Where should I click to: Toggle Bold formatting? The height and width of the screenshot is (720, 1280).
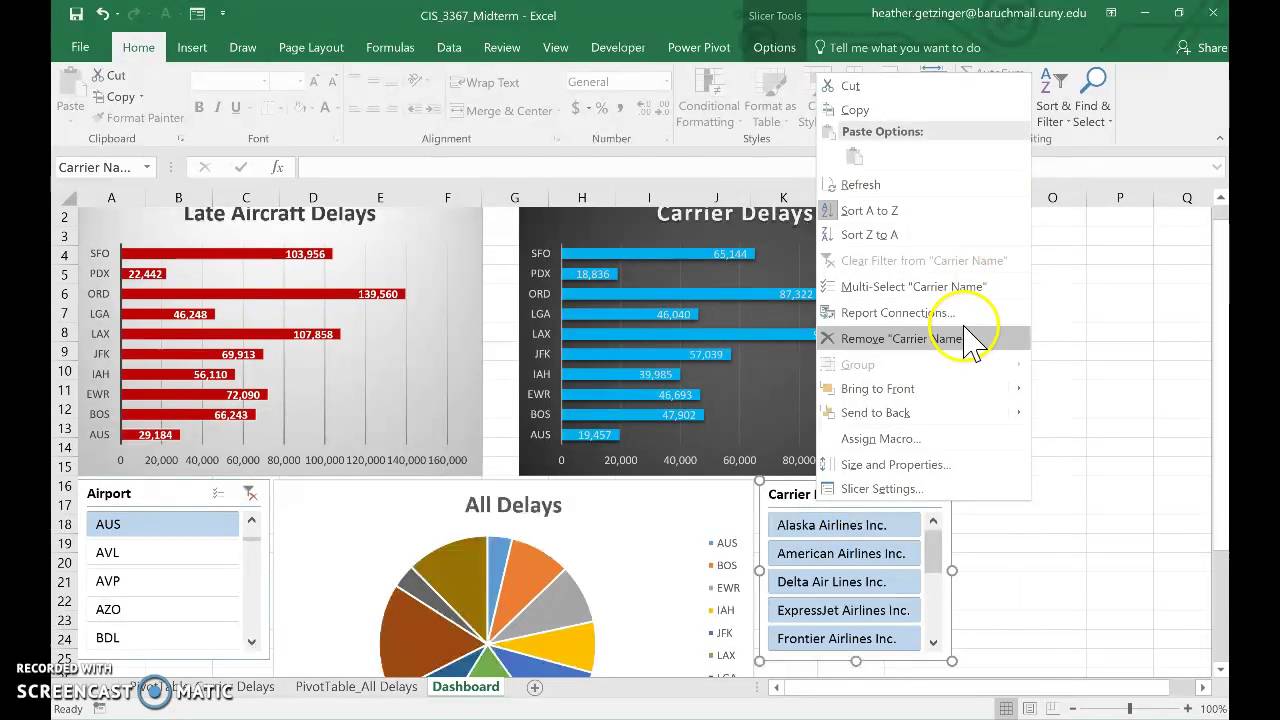(x=199, y=107)
